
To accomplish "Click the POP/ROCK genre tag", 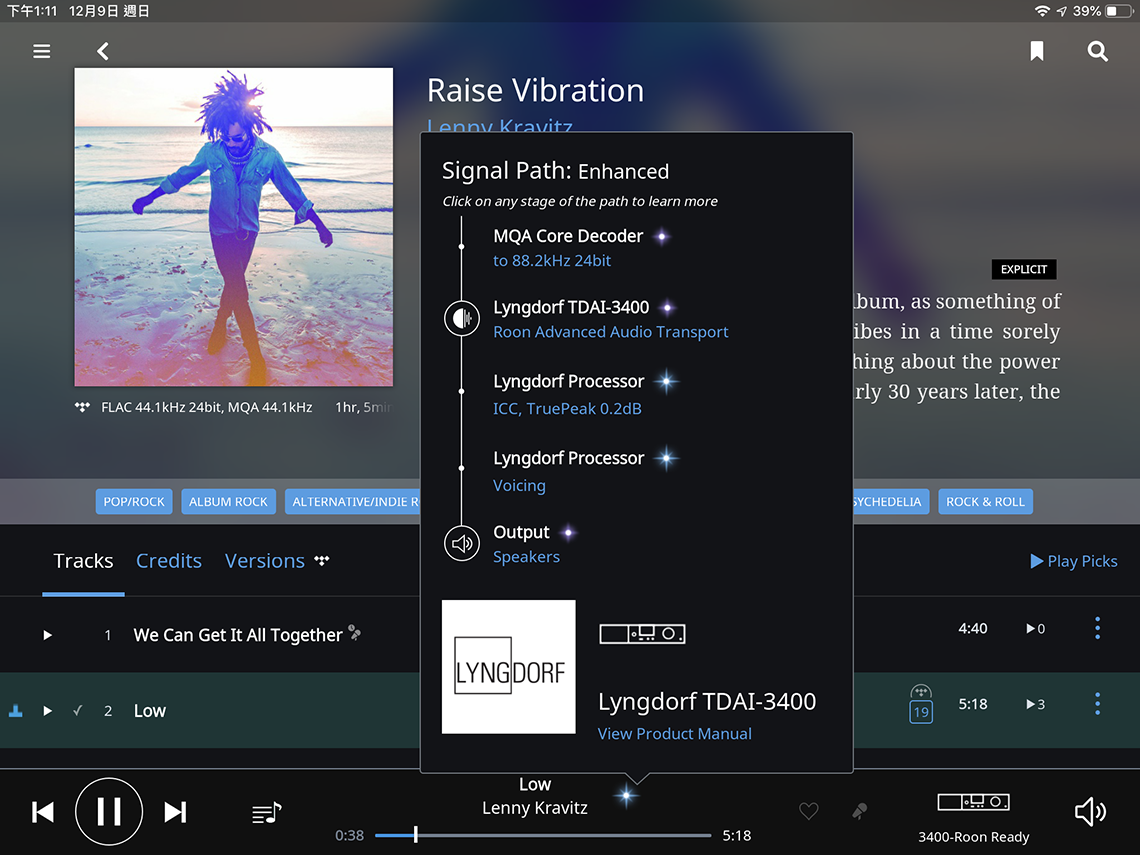I will click(x=134, y=502).
